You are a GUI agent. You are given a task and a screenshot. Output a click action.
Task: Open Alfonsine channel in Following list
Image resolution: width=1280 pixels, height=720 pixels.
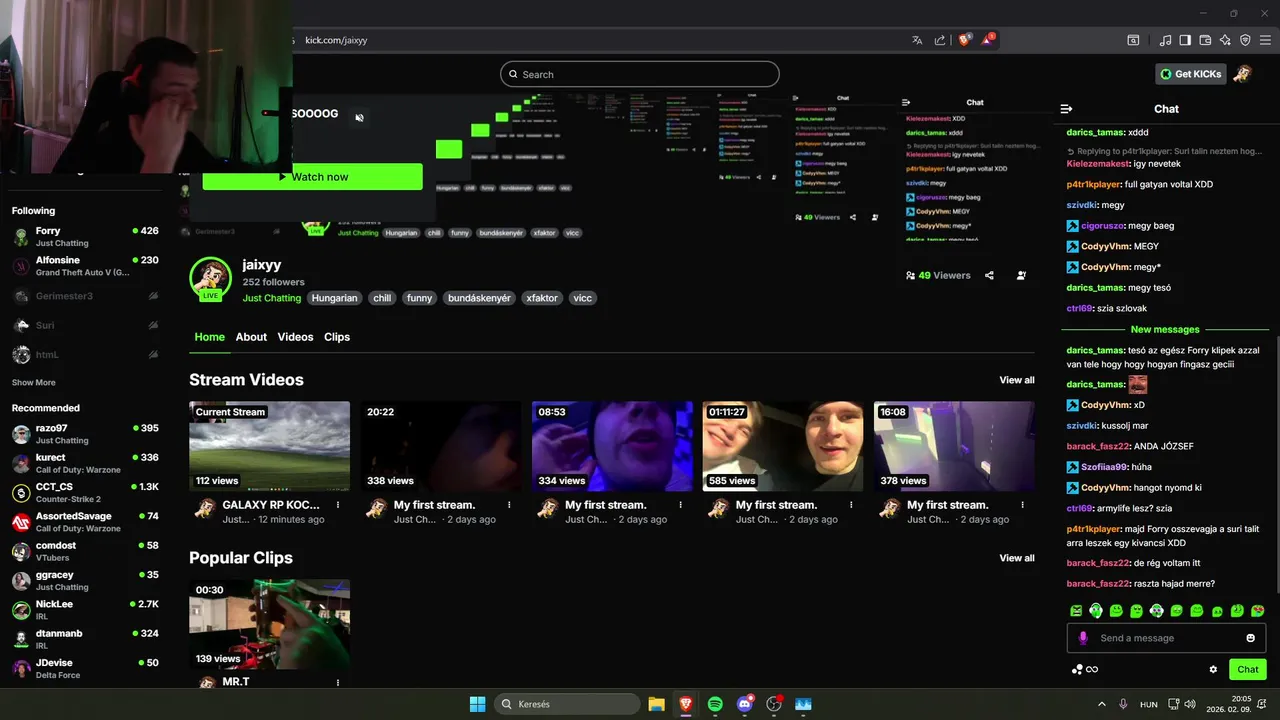click(x=85, y=266)
